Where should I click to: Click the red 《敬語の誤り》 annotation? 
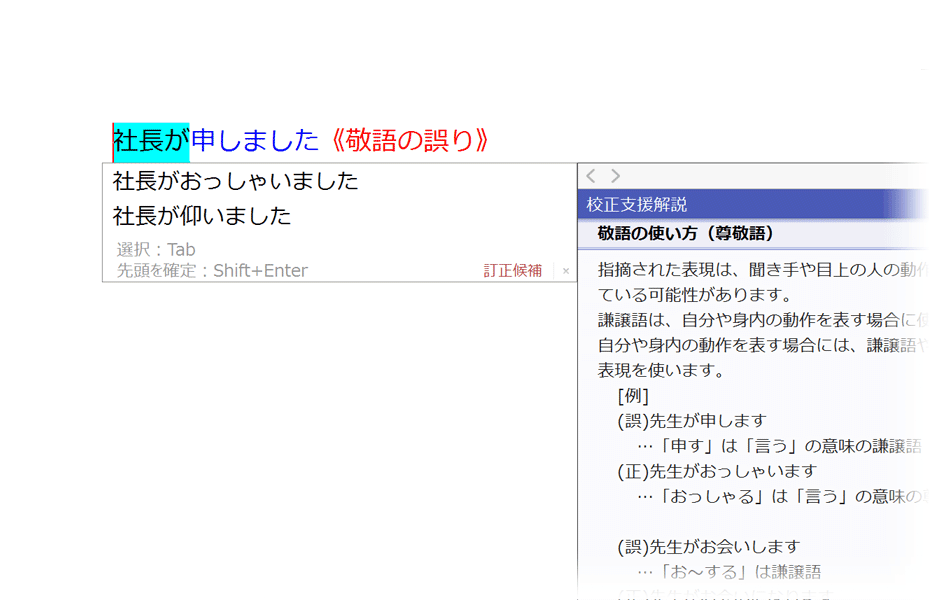[409, 141]
